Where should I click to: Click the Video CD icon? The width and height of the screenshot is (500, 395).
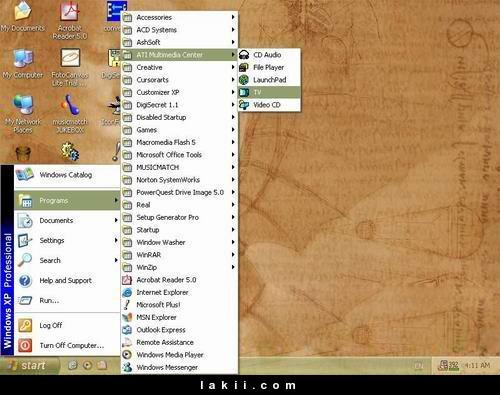click(x=244, y=105)
